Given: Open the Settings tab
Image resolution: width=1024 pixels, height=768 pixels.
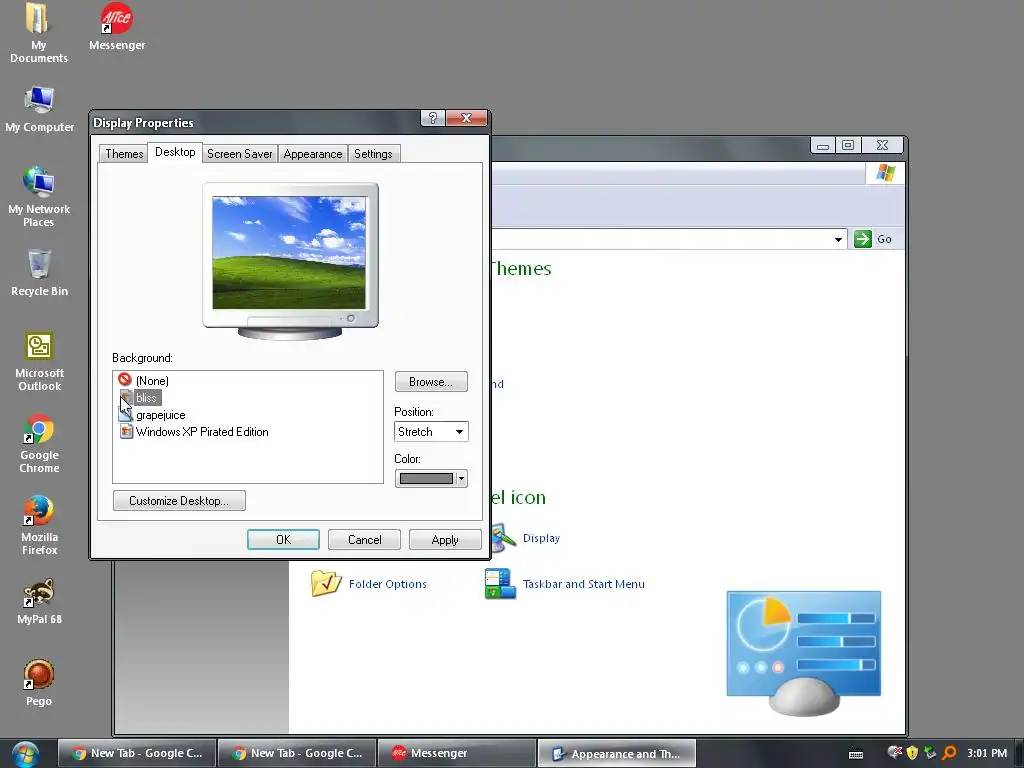Looking at the screenshot, I should click(374, 153).
